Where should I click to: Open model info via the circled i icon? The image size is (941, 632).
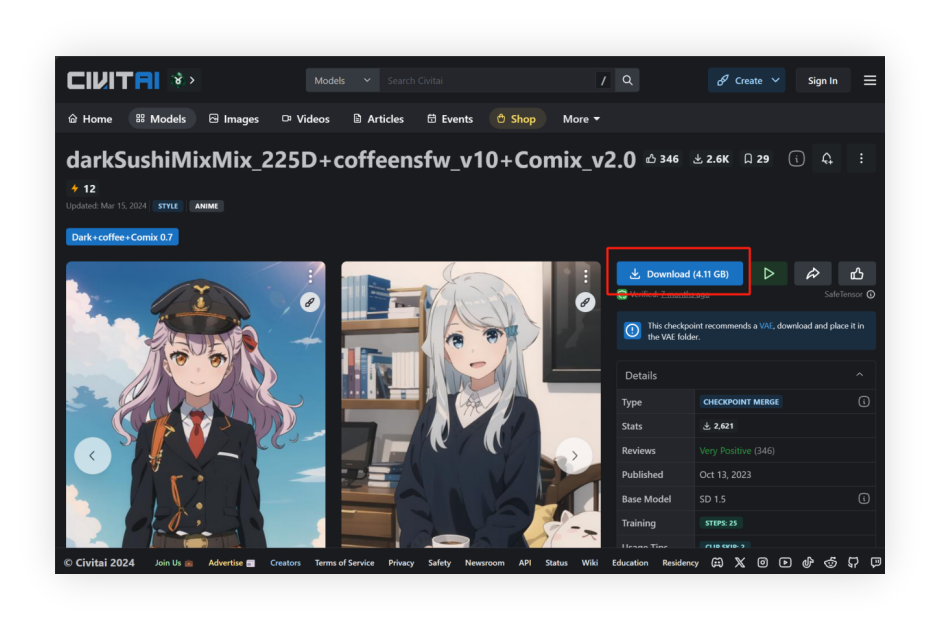coord(797,158)
